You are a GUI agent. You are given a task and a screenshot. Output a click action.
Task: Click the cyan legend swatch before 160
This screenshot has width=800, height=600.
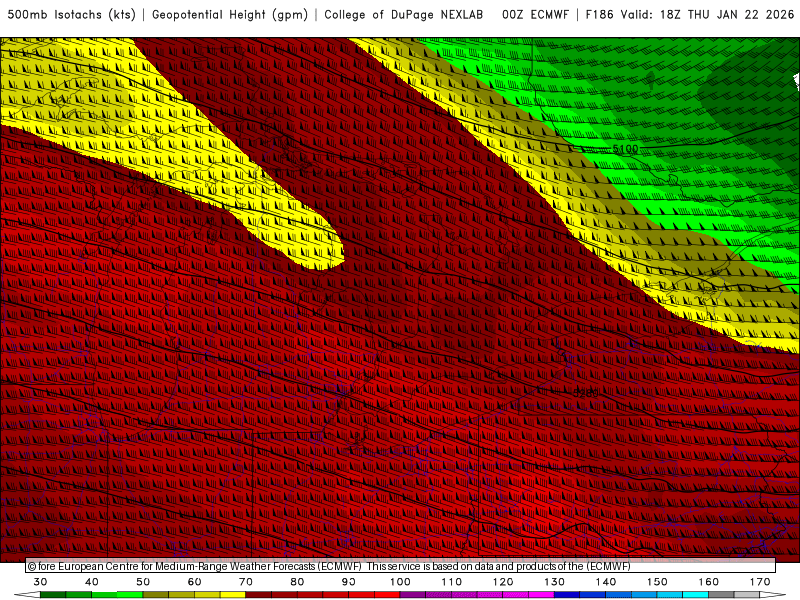[695, 594]
